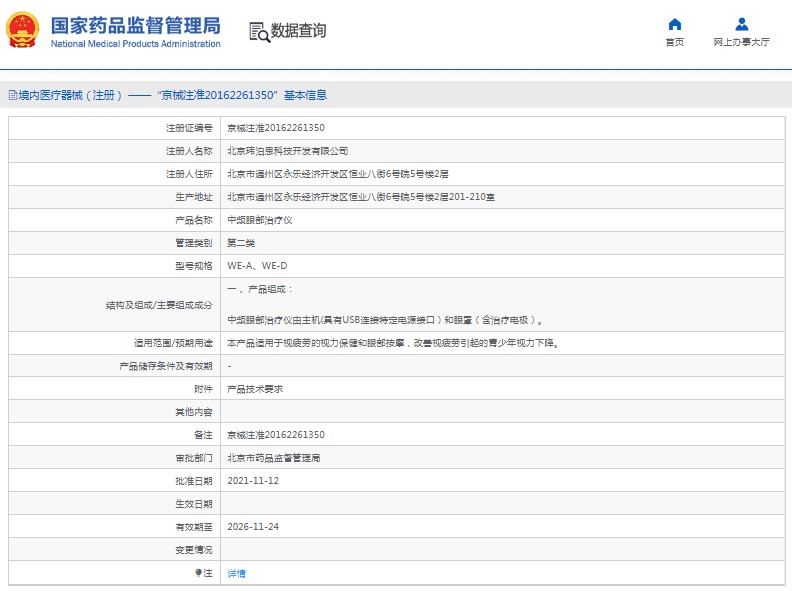Click the 批准日期 label cell

pos(115,480)
